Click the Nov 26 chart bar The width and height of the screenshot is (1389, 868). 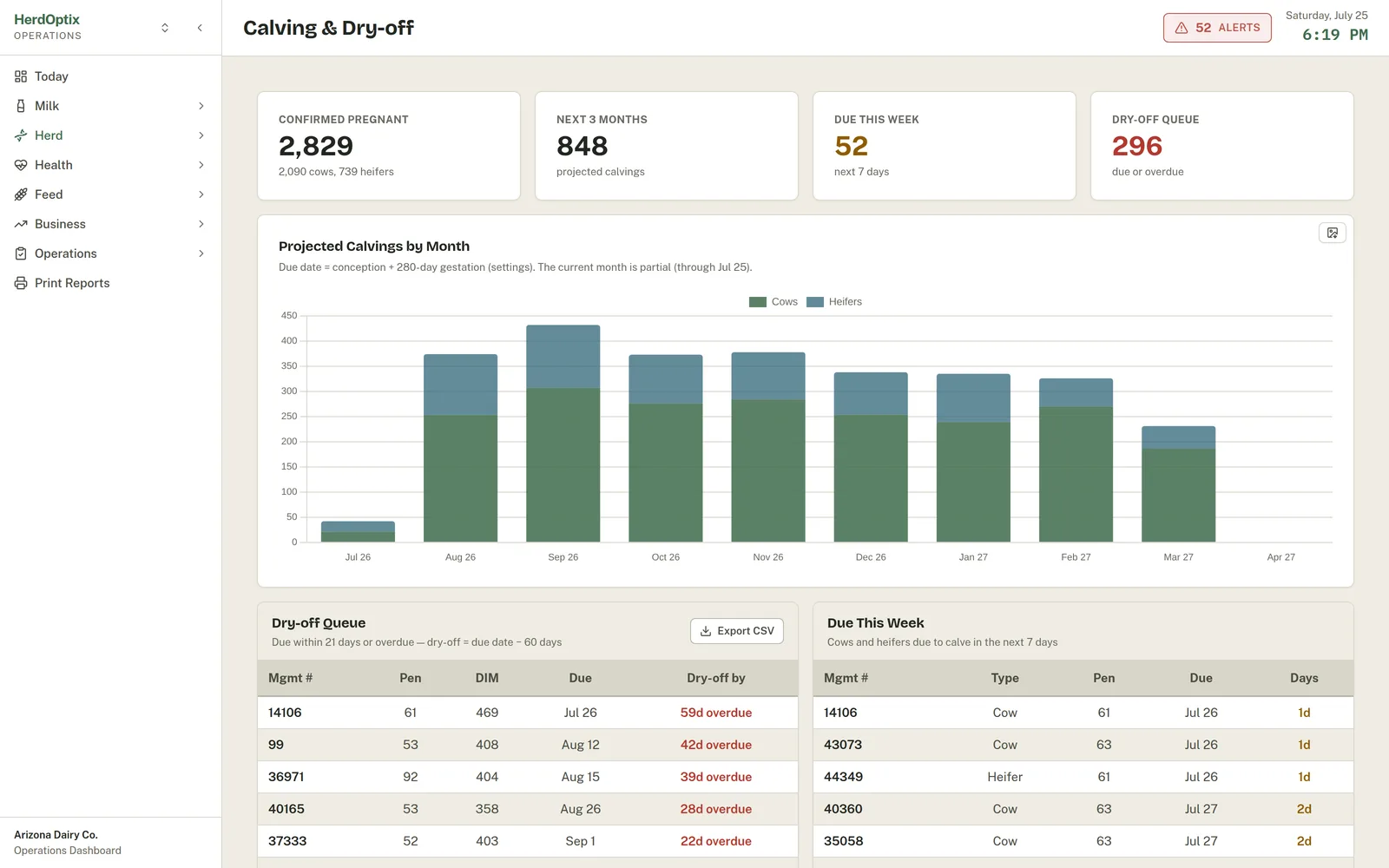coord(768,447)
